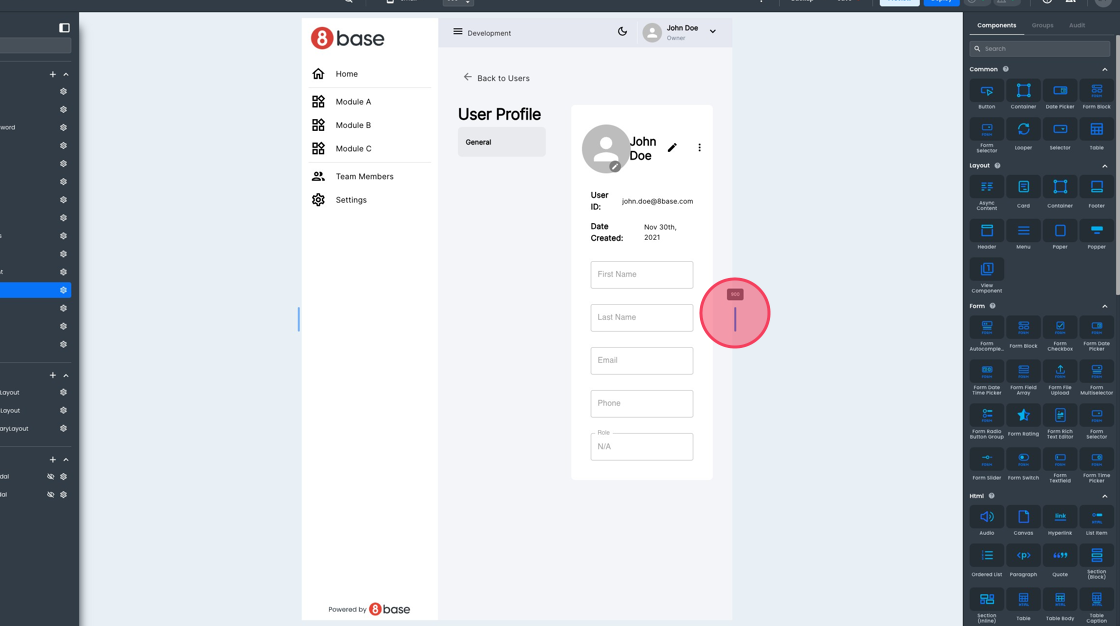Click the Back to Users link
Screen dimensions: 1120x626
click(496, 78)
